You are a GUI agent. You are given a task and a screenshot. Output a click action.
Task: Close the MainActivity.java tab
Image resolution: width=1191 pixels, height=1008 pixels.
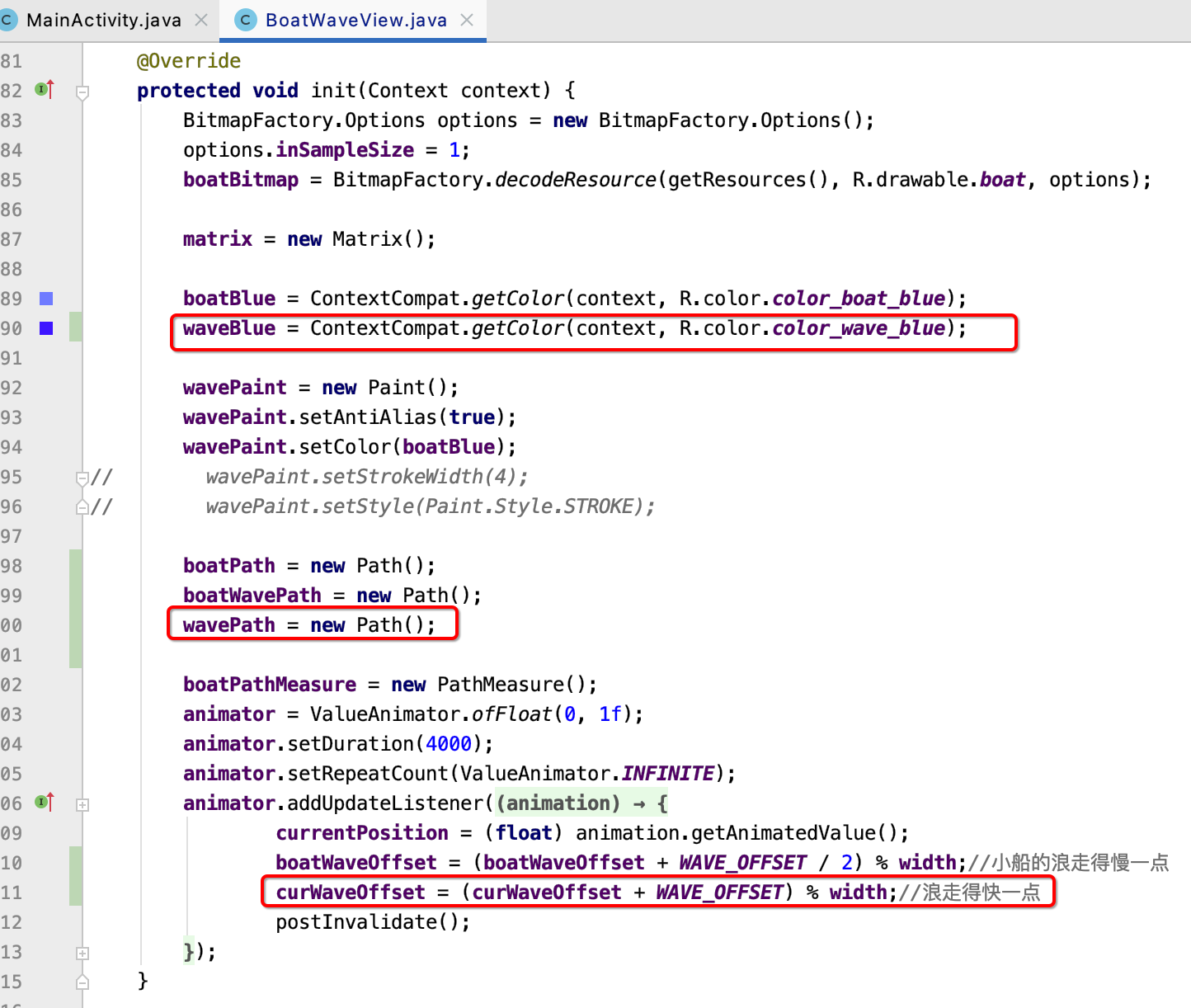pos(201,20)
